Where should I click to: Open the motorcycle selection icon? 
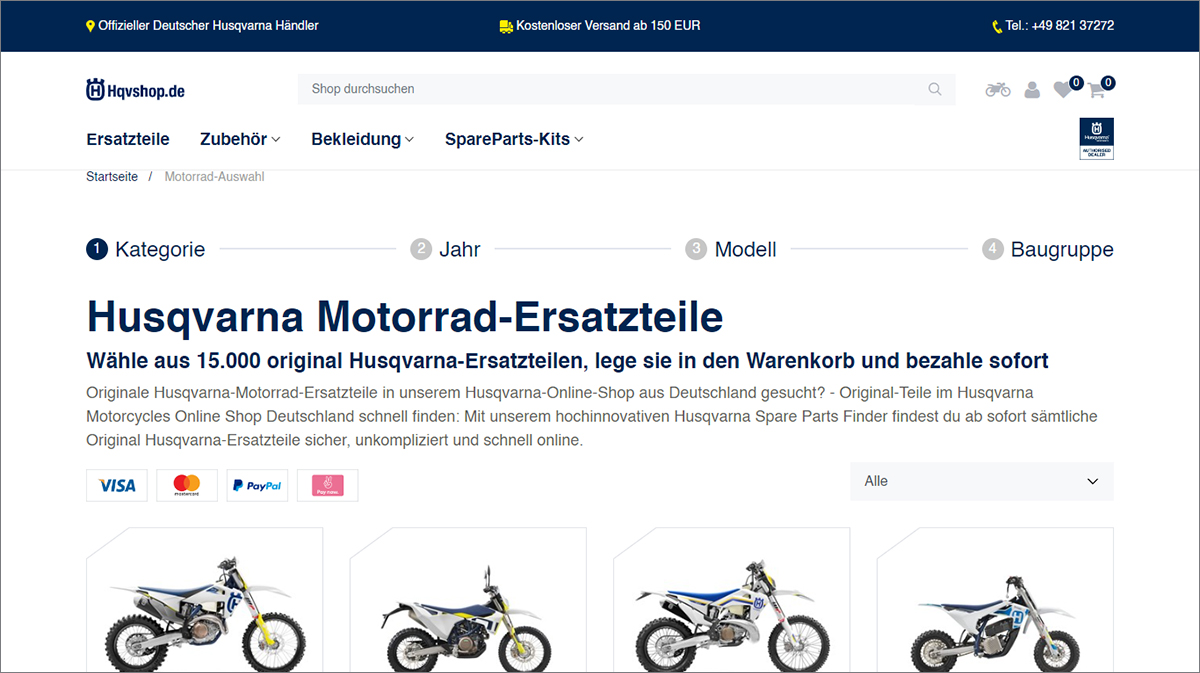coord(998,90)
